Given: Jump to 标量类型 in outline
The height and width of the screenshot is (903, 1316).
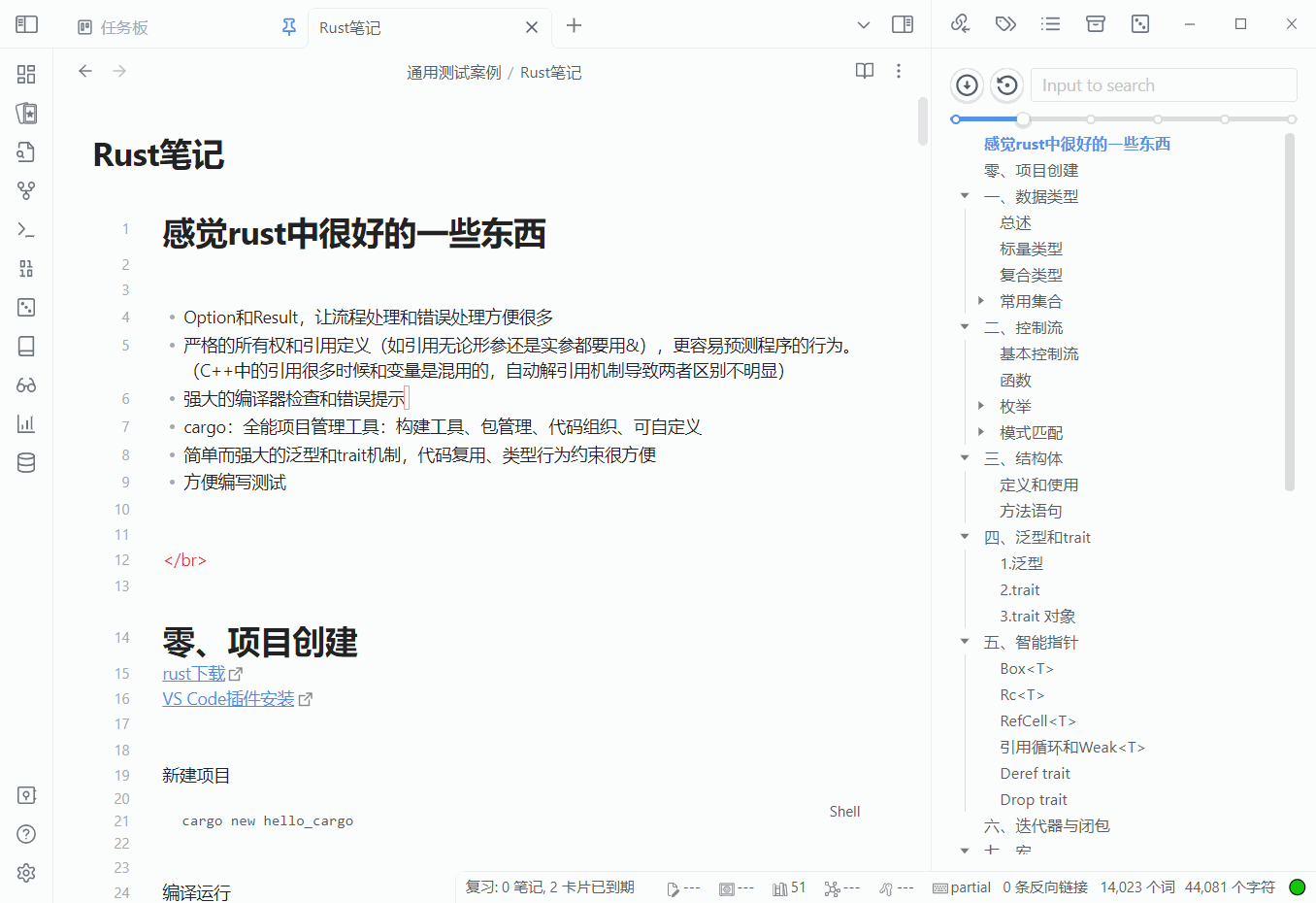Looking at the screenshot, I should click(x=1031, y=249).
